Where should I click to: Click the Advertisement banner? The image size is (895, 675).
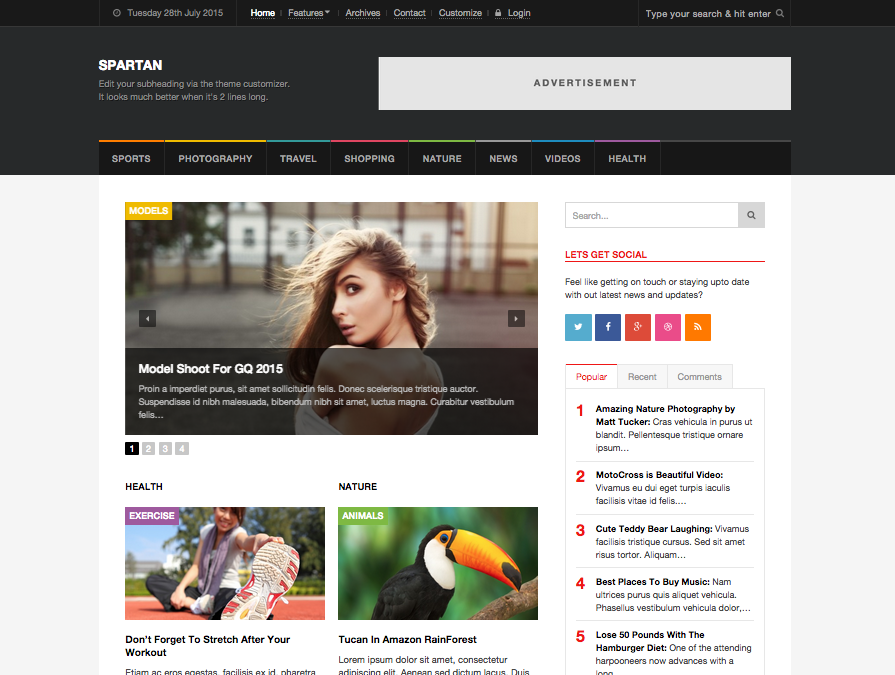584,83
